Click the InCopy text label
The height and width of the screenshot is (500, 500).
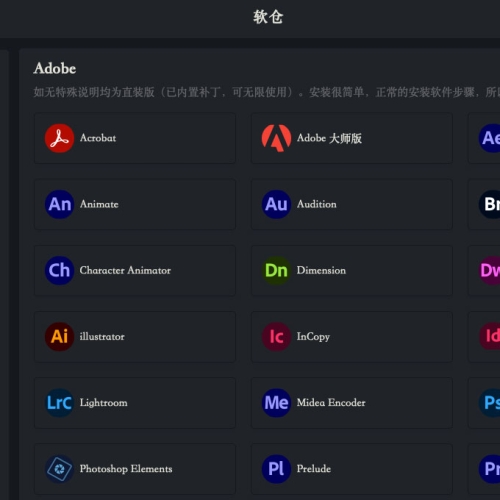pyautogui.click(x=313, y=337)
